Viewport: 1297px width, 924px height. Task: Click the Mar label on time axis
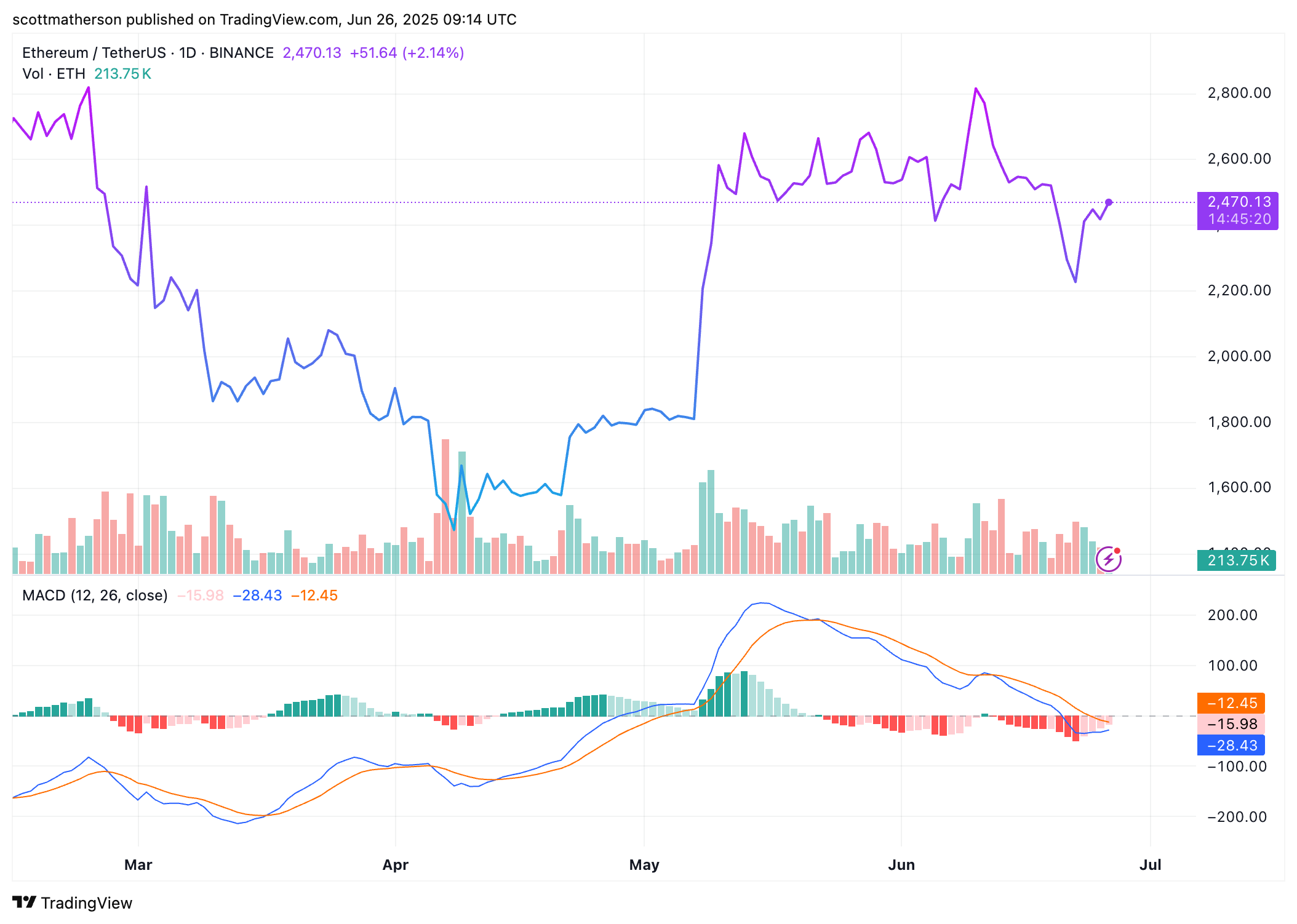(138, 865)
